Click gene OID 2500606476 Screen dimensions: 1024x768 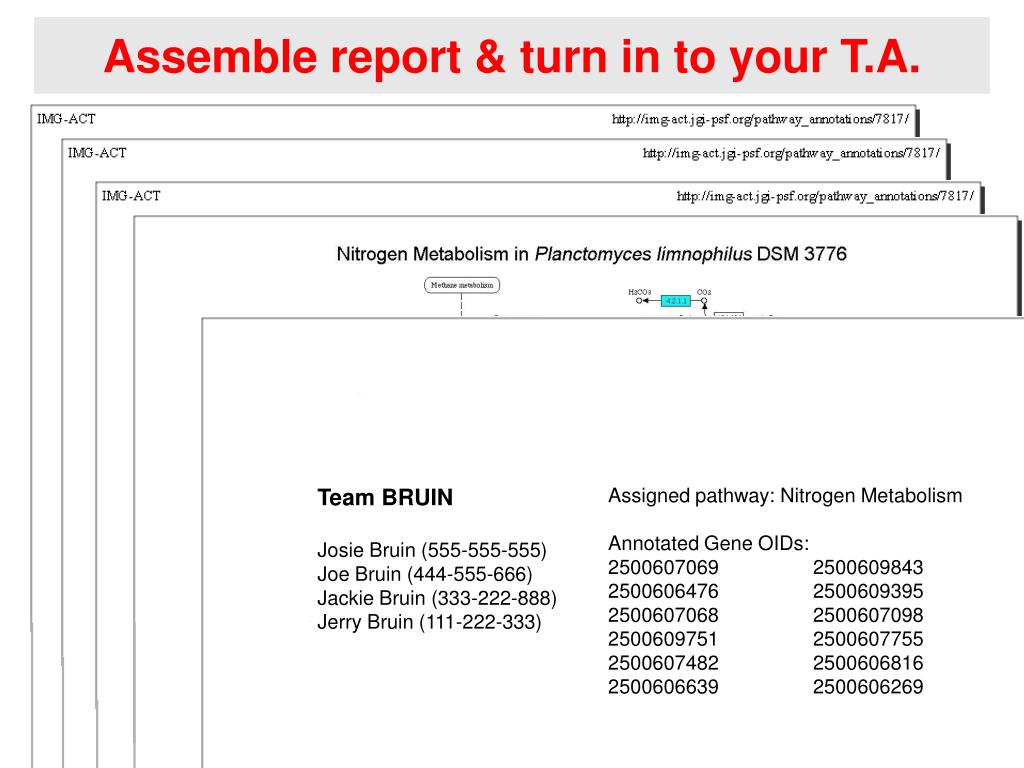[x=663, y=592]
